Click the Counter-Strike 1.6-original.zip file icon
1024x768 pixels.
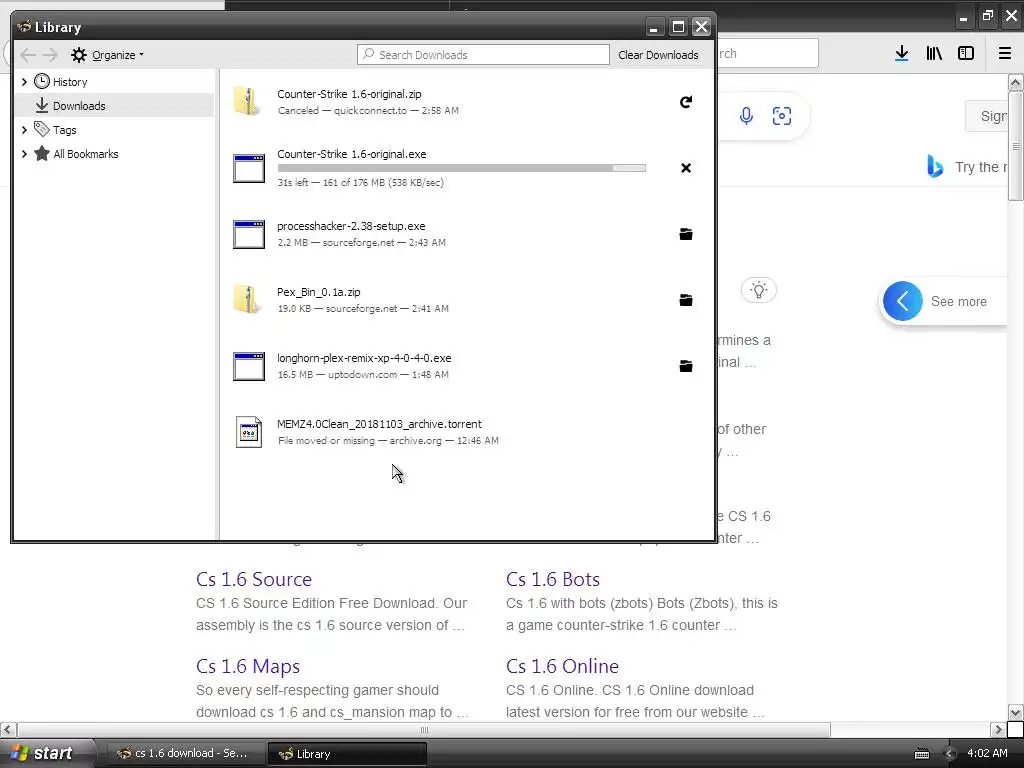[248, 102]
